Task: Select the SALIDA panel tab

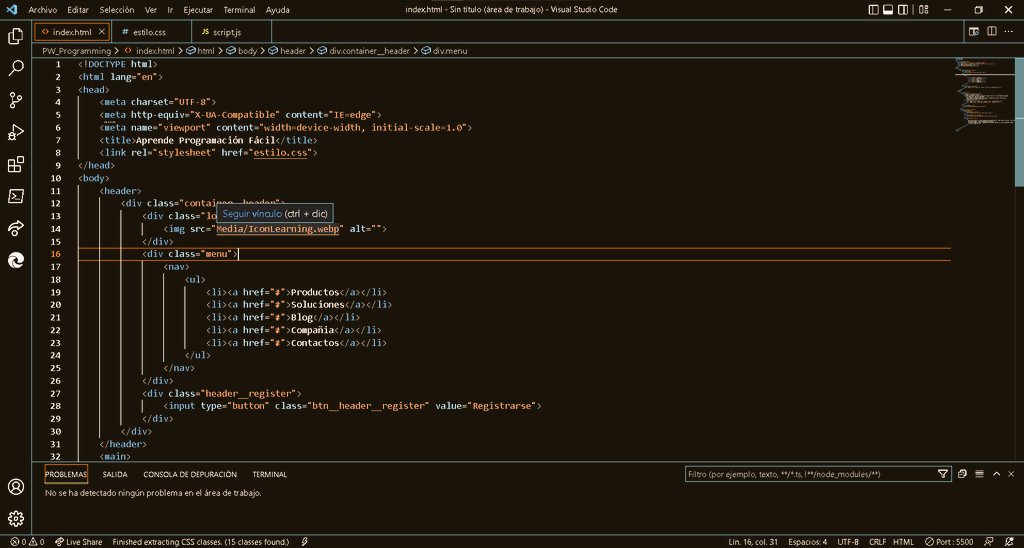Action: coord(115,474)
